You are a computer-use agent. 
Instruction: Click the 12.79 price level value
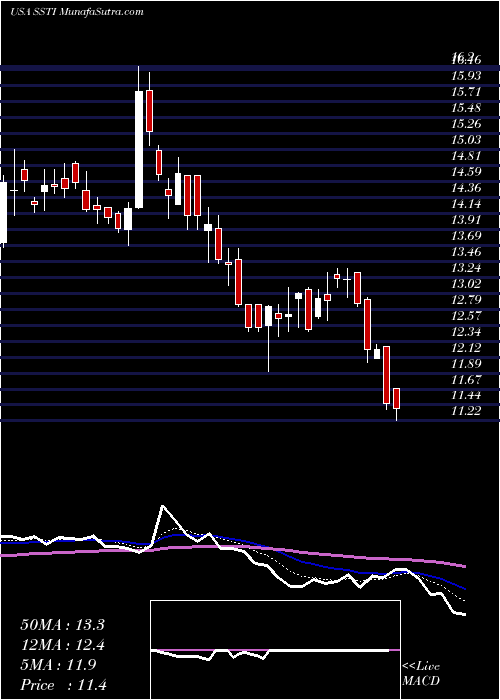click(466, 300)
